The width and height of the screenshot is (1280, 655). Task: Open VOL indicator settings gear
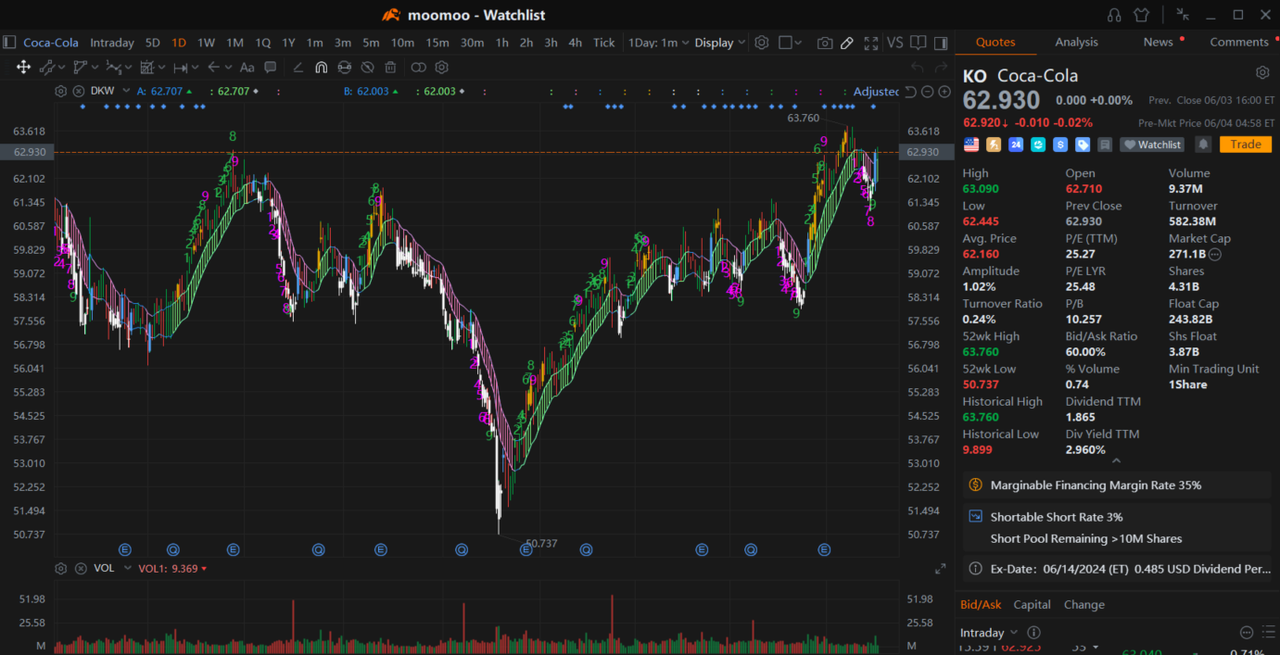point(61,568)
